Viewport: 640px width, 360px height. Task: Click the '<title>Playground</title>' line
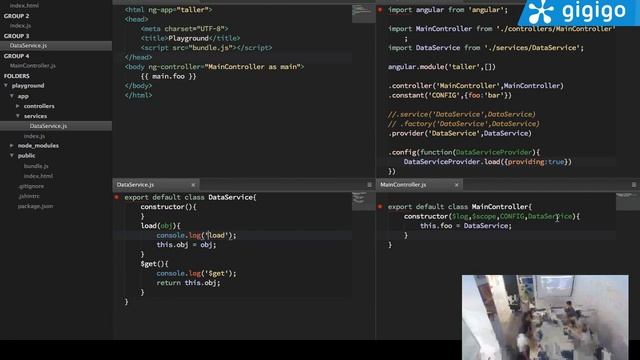click(190, 38)
